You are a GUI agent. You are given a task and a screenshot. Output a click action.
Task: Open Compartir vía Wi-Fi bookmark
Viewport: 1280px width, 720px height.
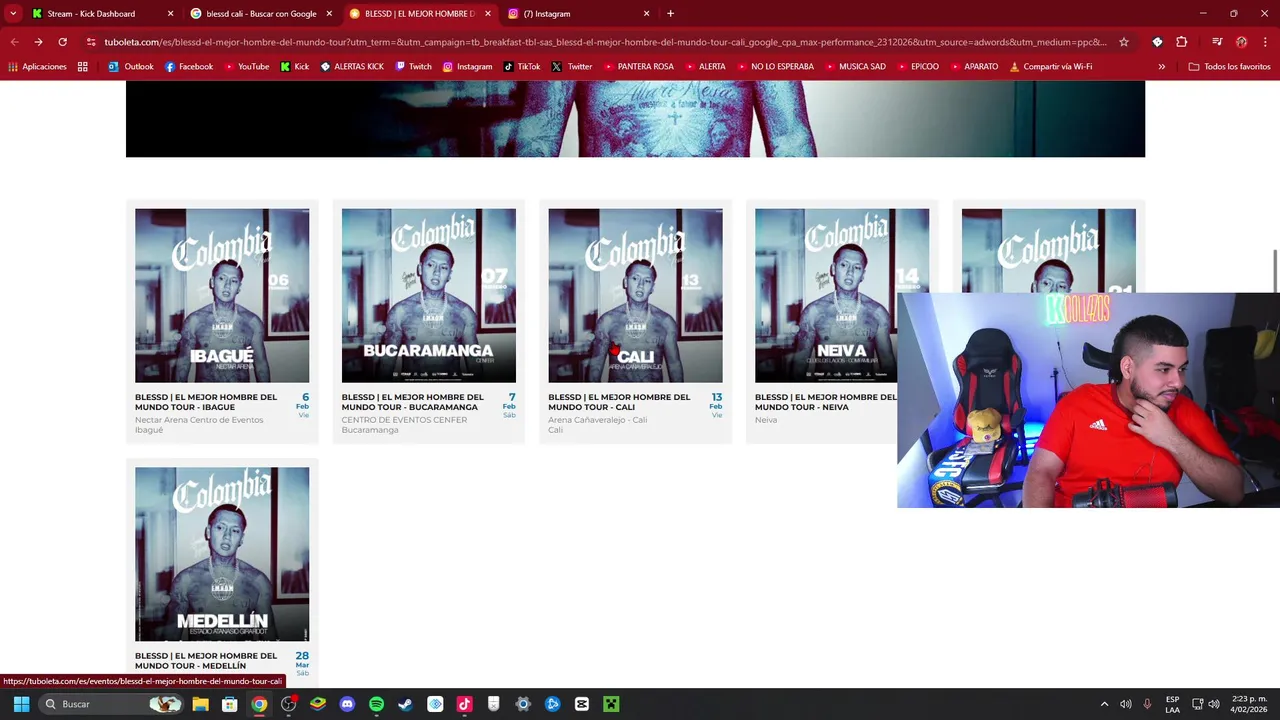point(1050,67)
